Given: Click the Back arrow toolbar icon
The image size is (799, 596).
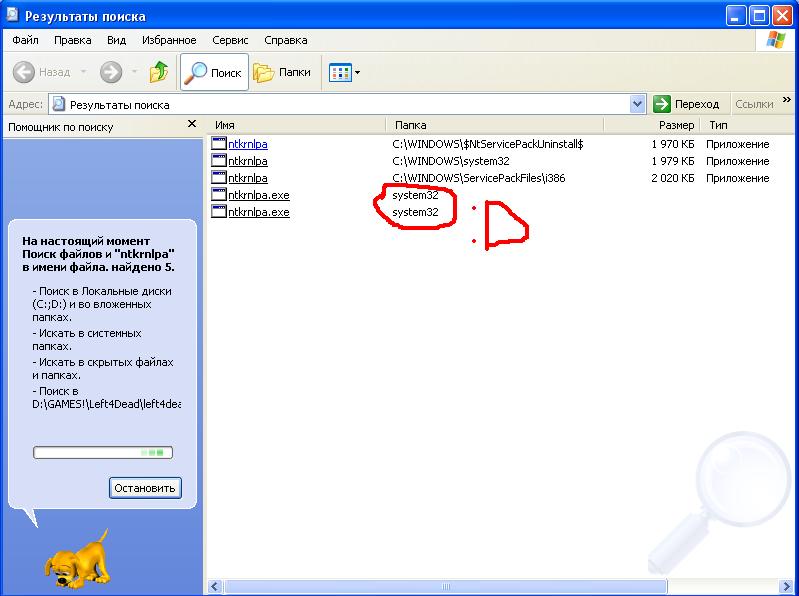Looking at the screenshot, I should [24, 72].
